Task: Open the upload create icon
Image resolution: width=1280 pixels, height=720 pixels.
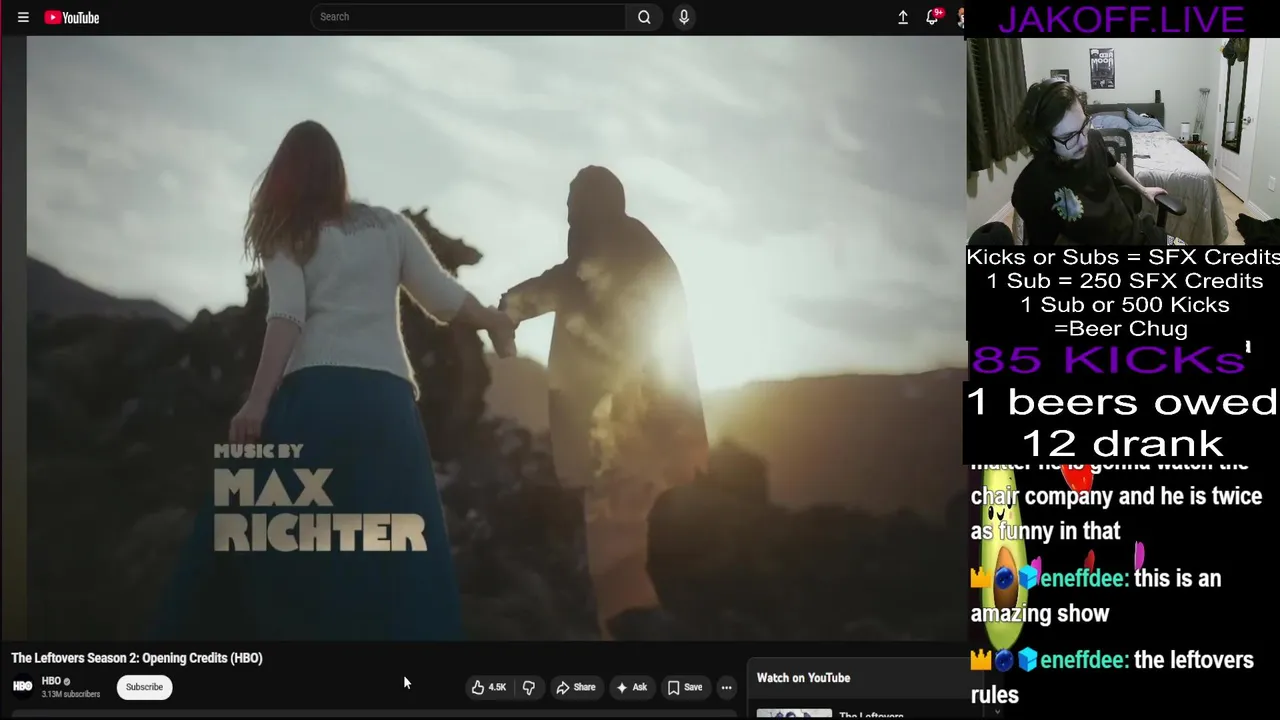Action: [x=903, y=17]
